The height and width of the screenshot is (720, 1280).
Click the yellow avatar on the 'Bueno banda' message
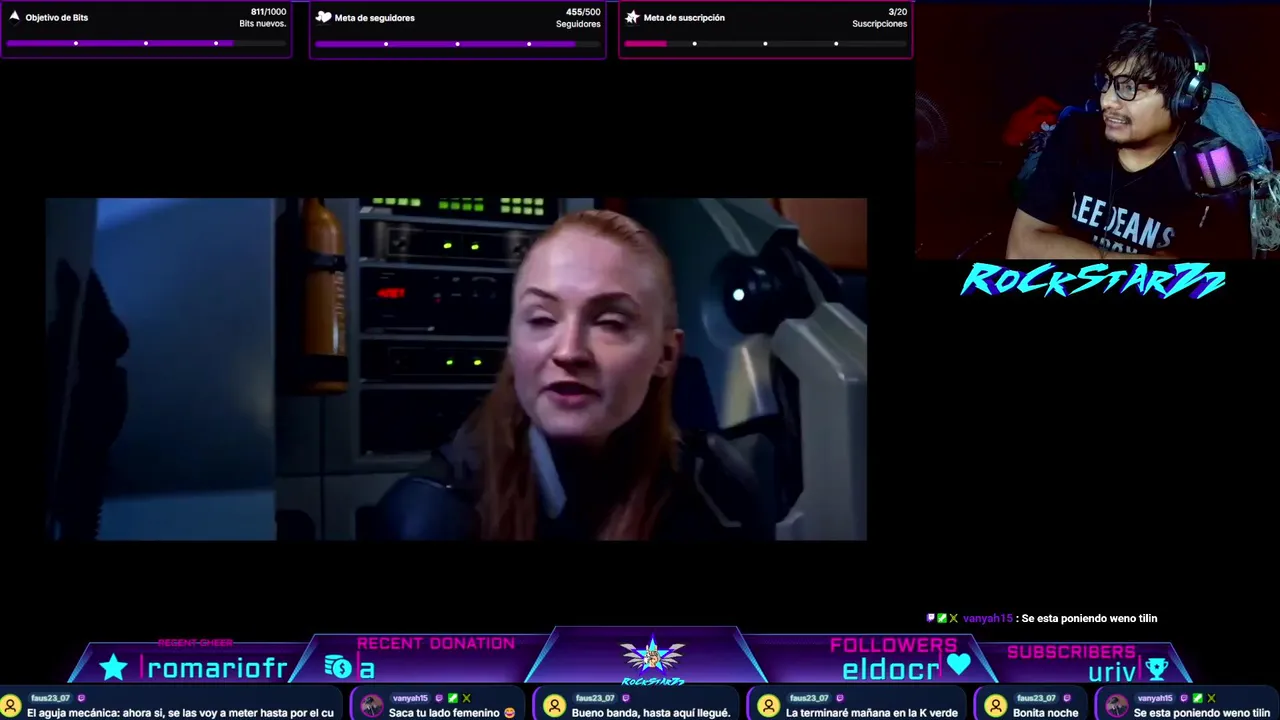click(x=554, y=706)
